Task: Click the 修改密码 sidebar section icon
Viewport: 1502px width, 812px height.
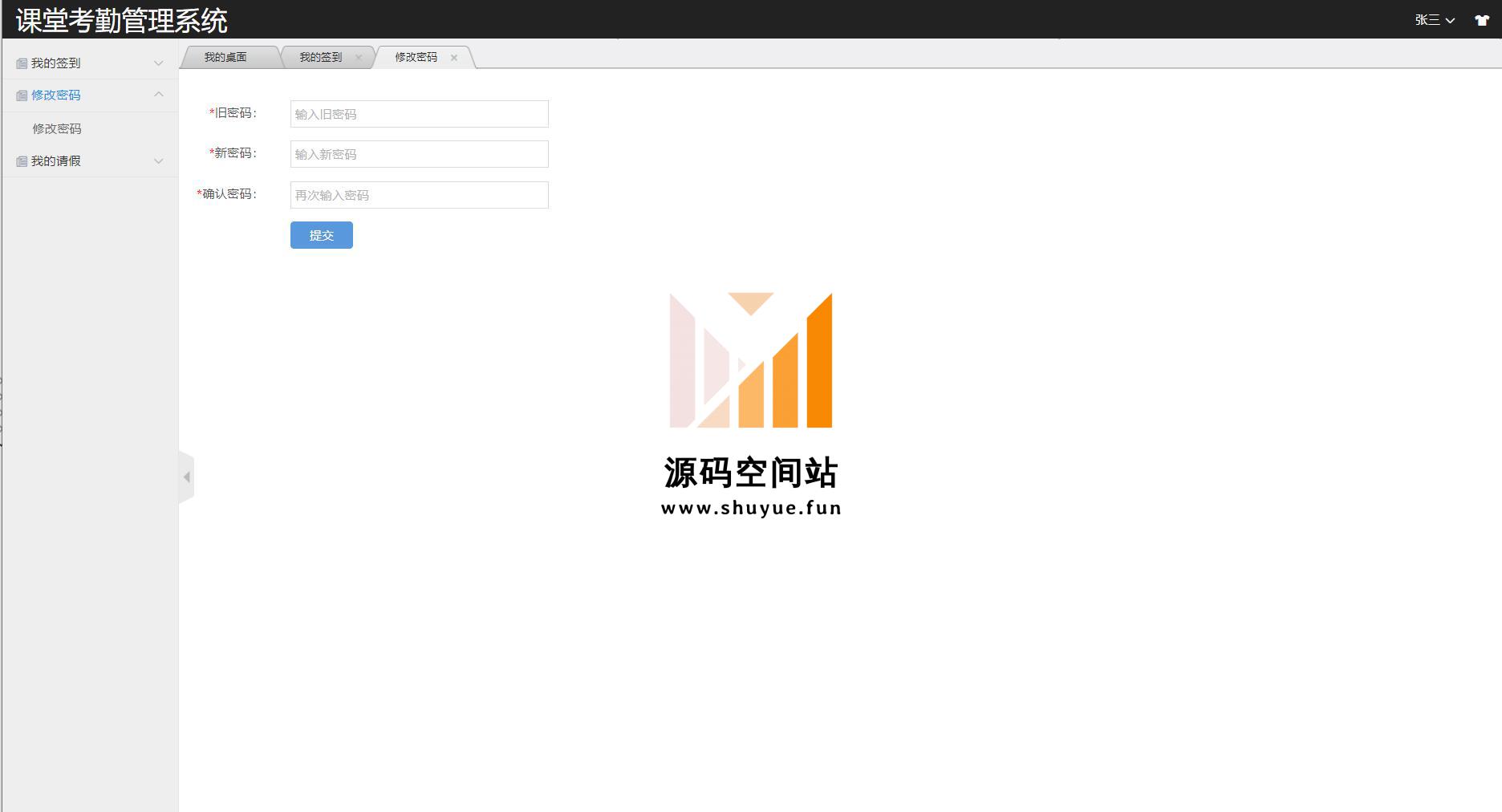Action: [x=22, y=95]
